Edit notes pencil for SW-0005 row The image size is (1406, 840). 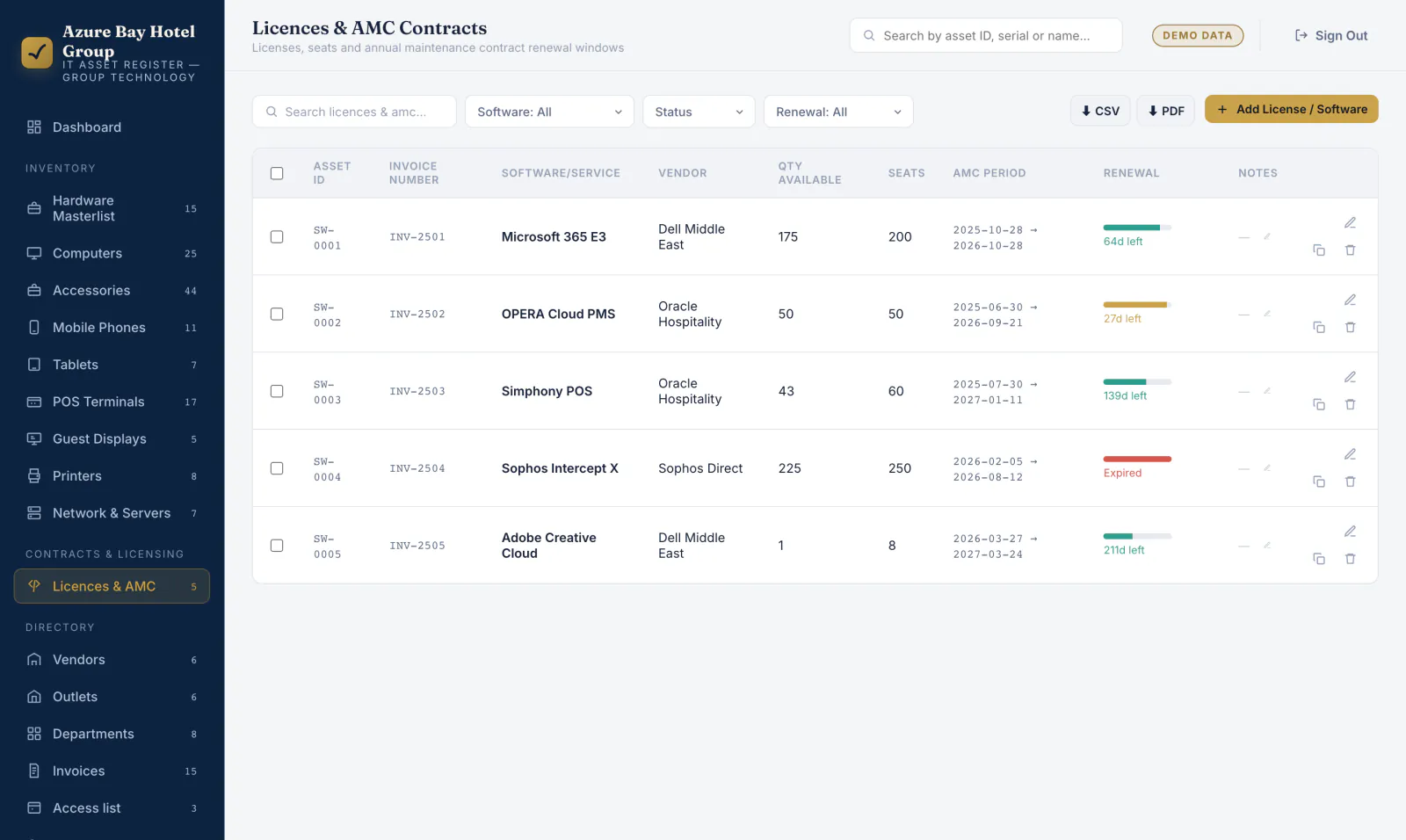[1267, 546]
